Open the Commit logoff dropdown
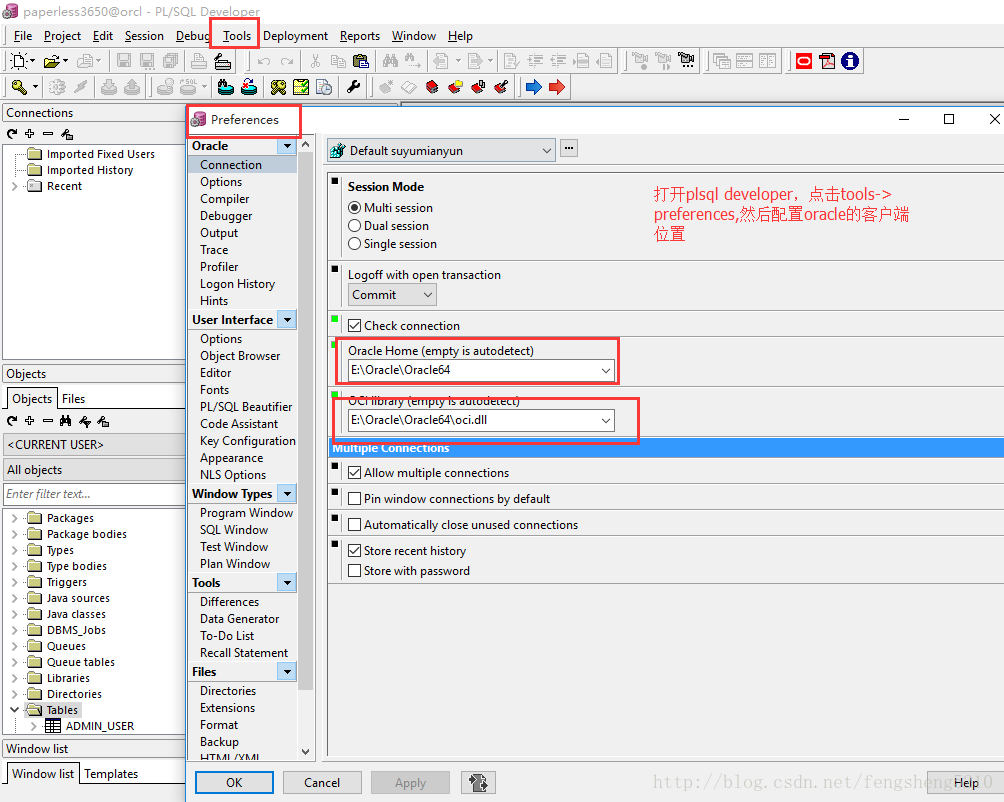 (428, 295)
